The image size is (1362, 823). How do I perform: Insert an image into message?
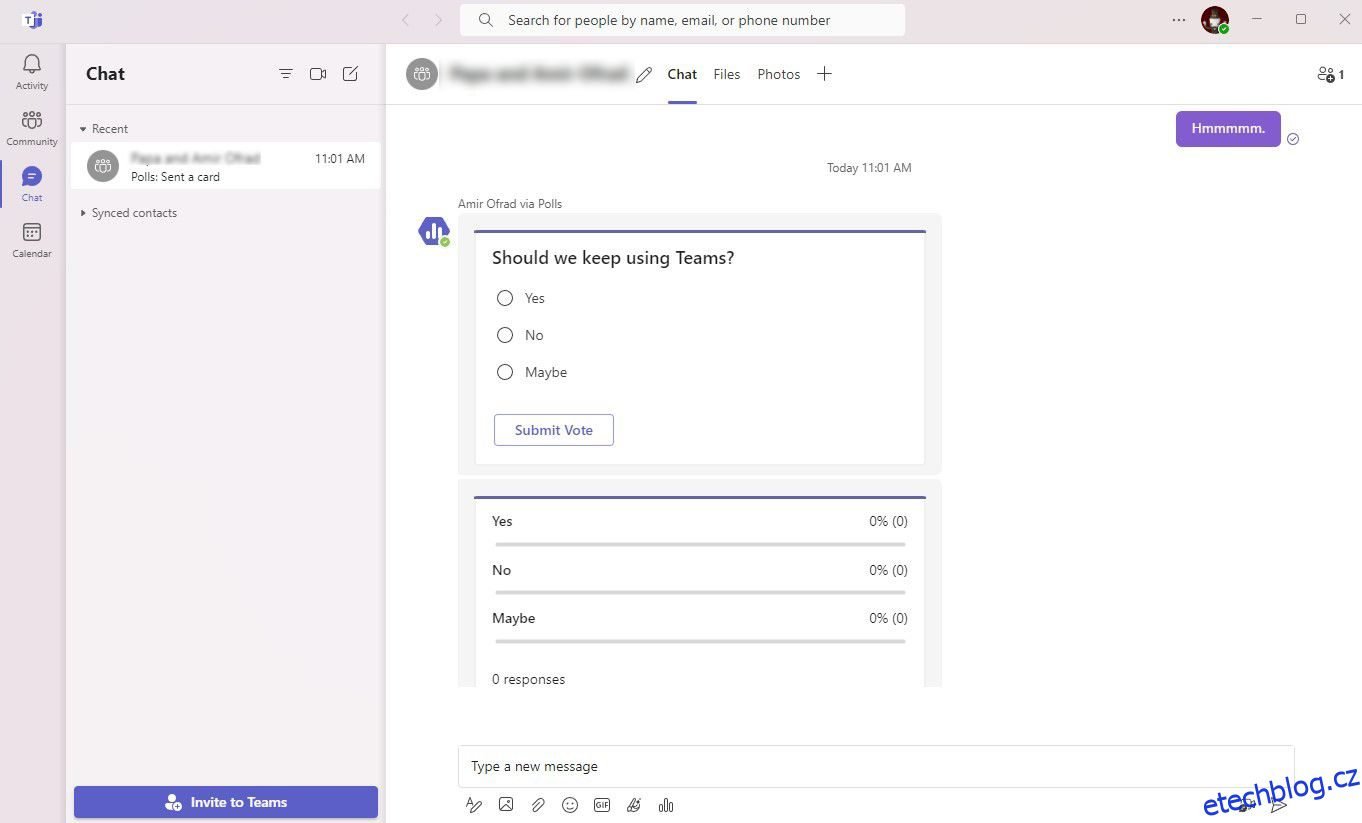pyautogui.click(x=506, y=805)
